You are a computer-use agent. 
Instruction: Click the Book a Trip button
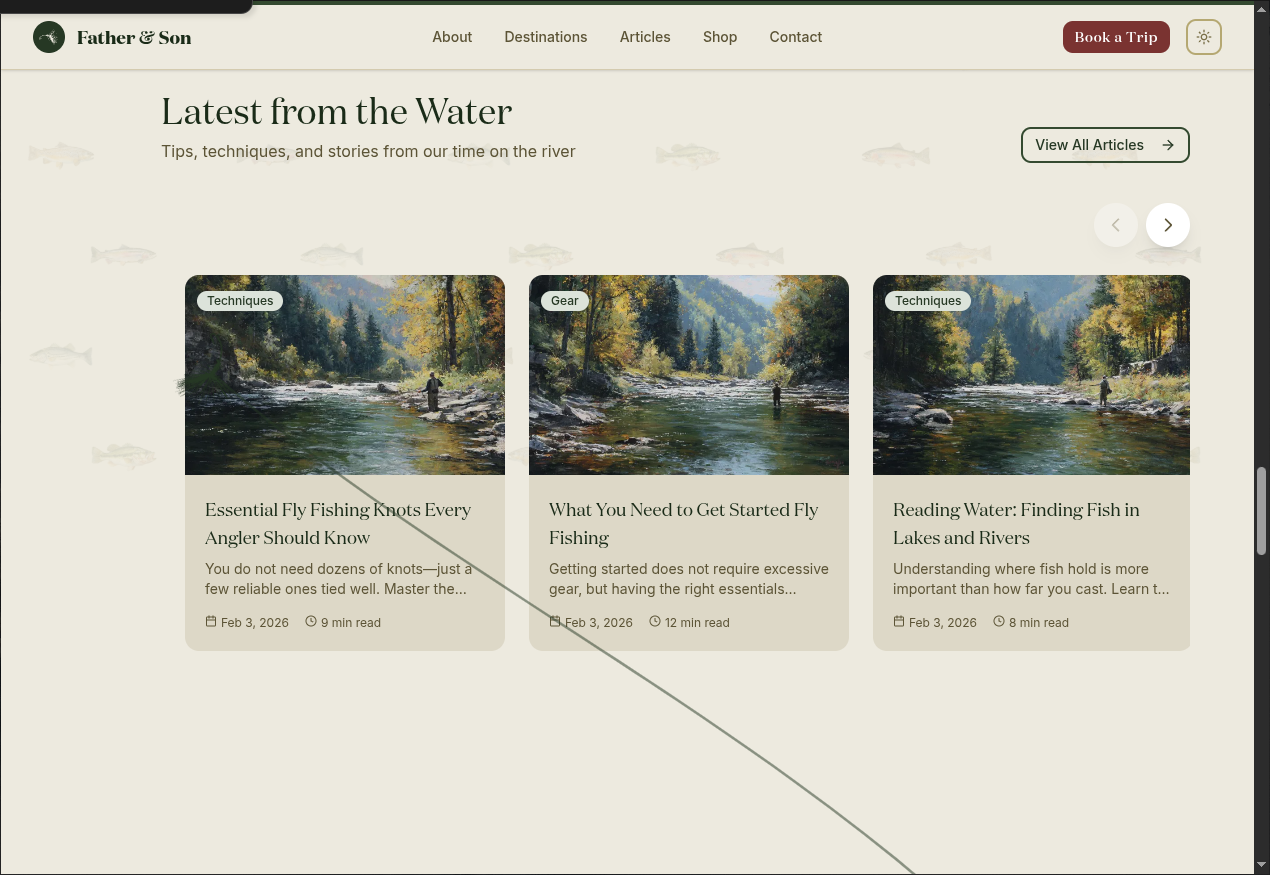click(x=1116, y=37)
